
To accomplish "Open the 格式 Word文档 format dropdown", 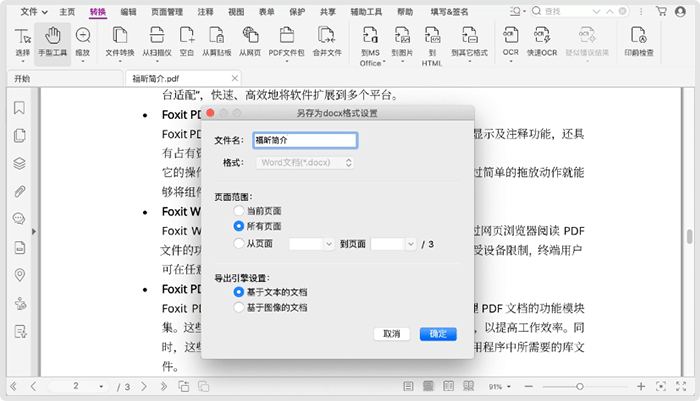I will click(x=305, y=163).
